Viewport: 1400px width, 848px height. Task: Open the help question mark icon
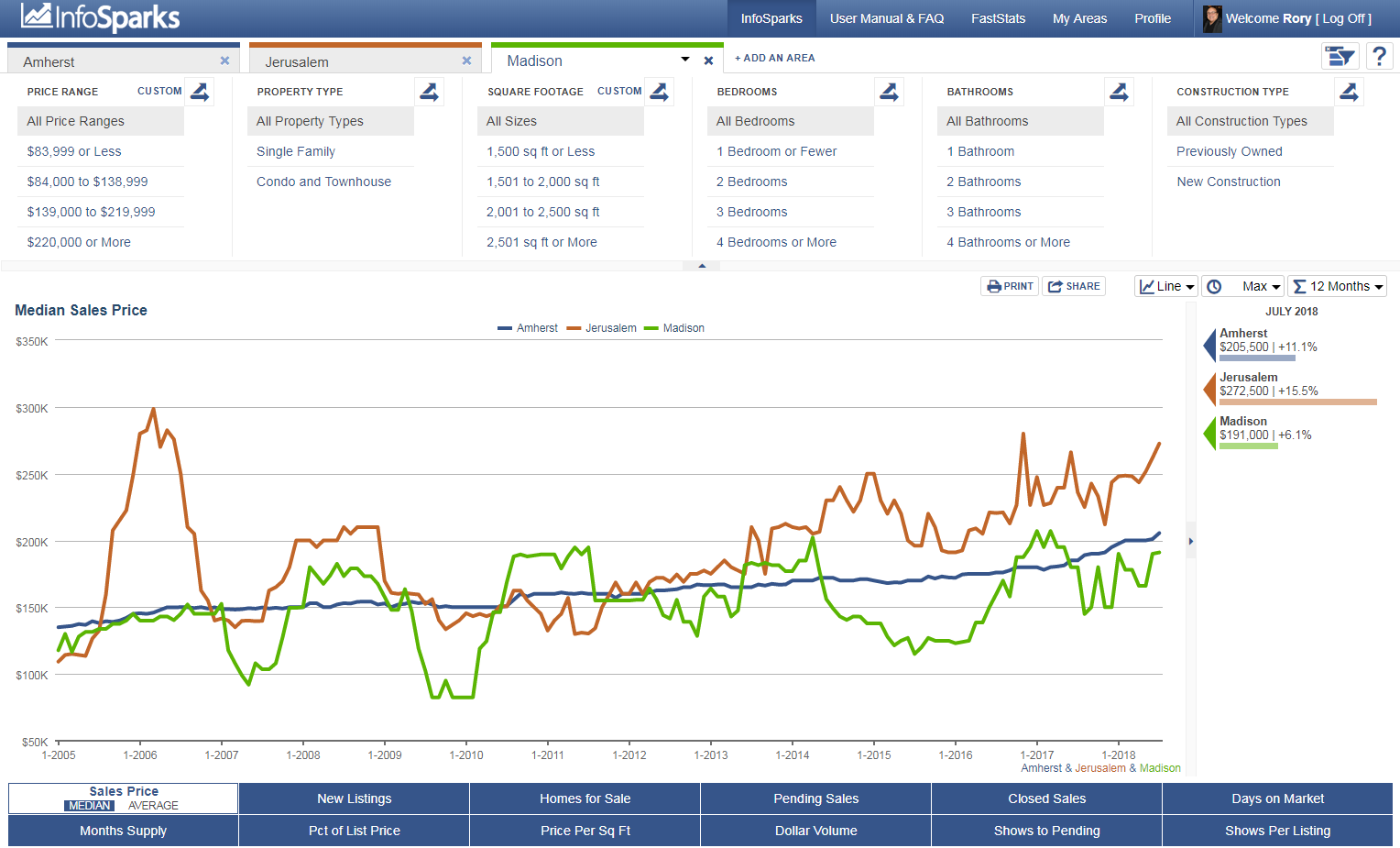pos(1379,57)
